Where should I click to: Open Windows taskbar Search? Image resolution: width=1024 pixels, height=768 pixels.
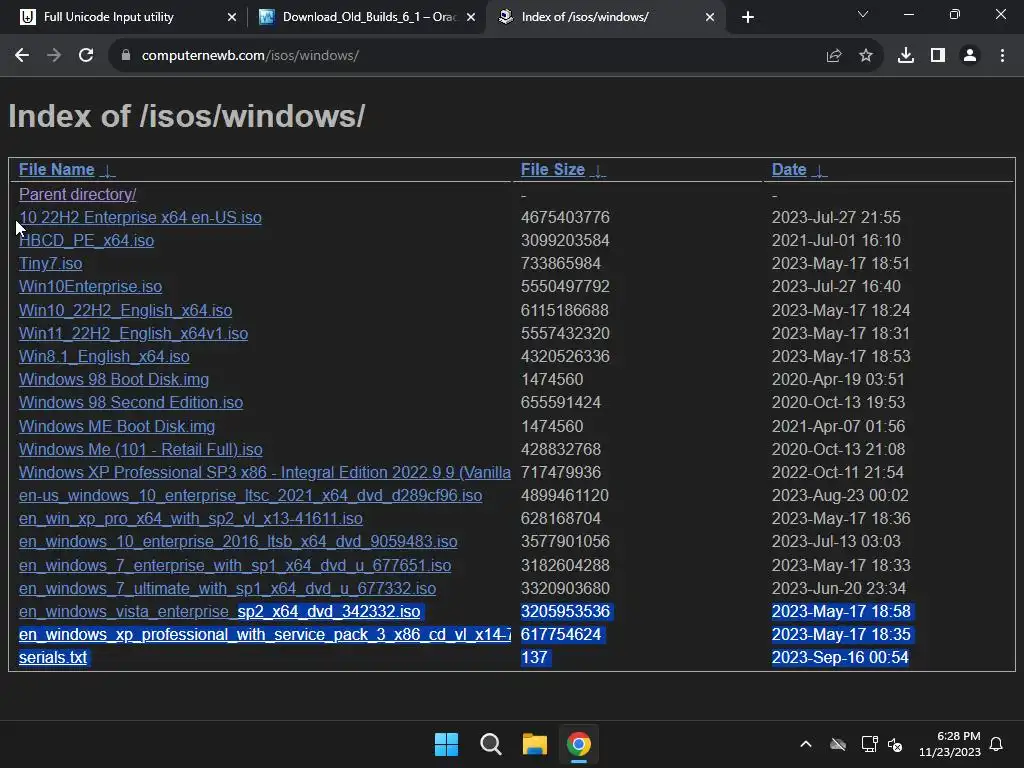(x=490, y=744)
